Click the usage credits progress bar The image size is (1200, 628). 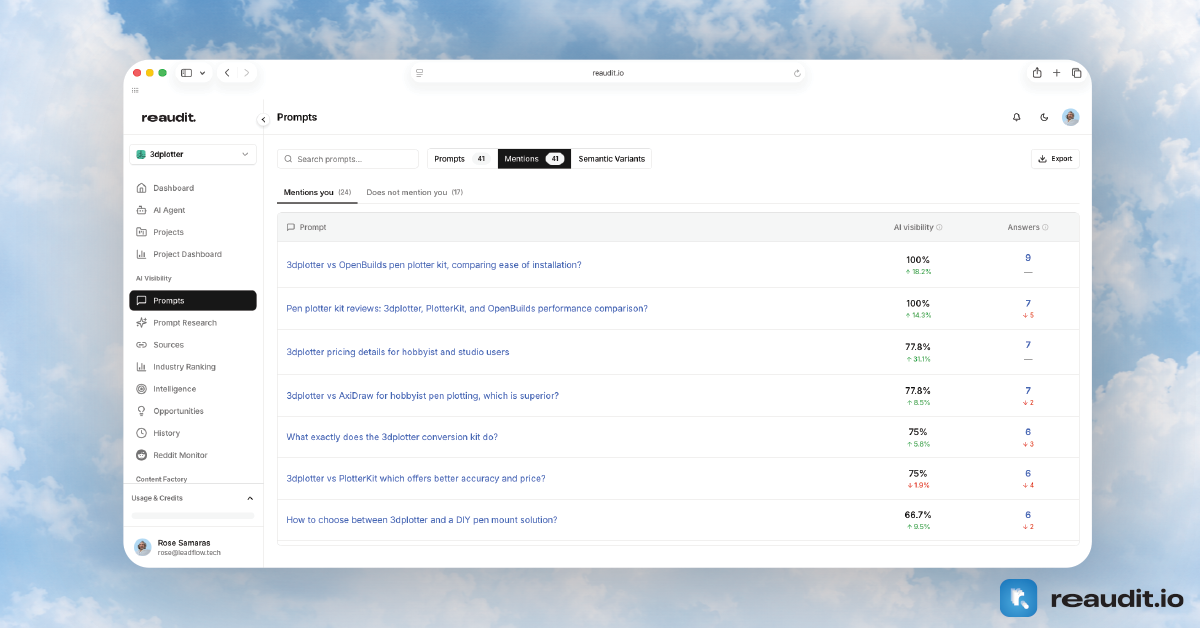tap(193, 515)
